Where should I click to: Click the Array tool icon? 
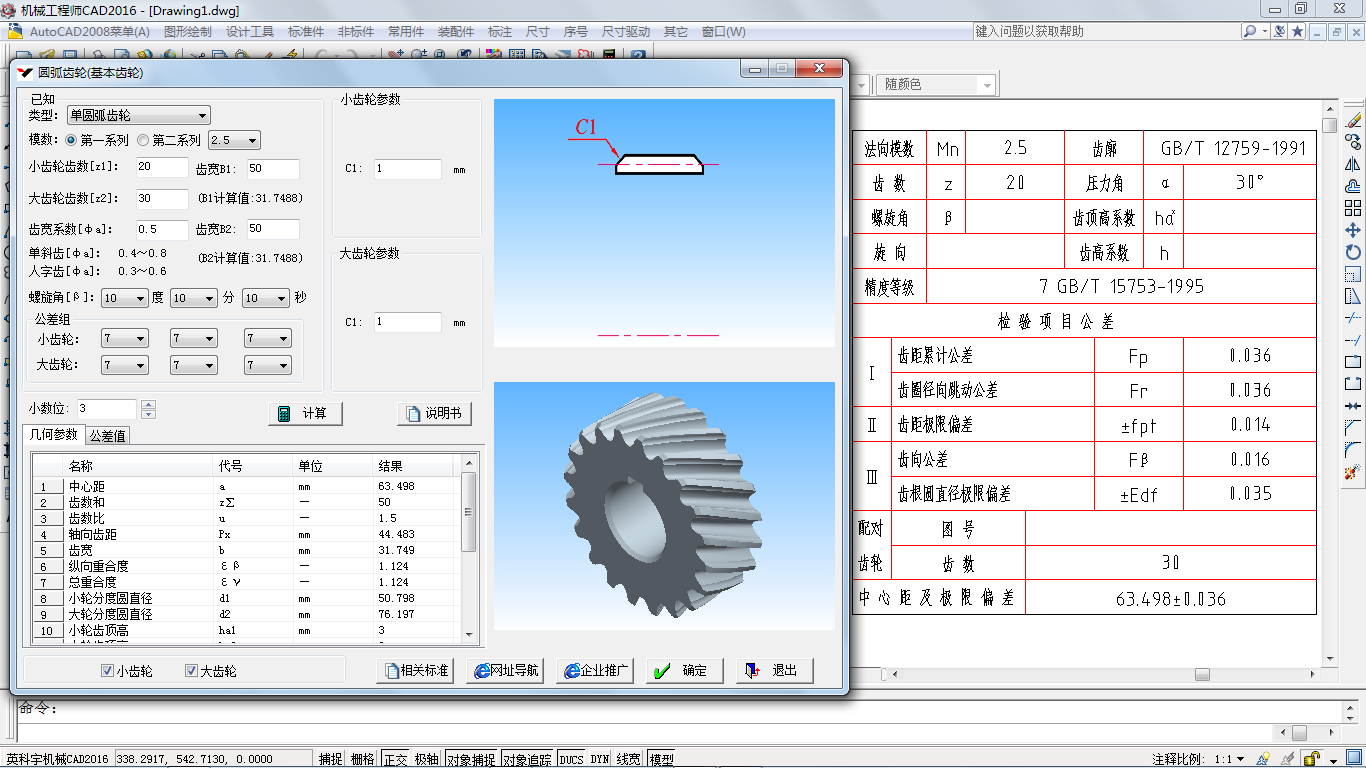tap(1354, 208)
